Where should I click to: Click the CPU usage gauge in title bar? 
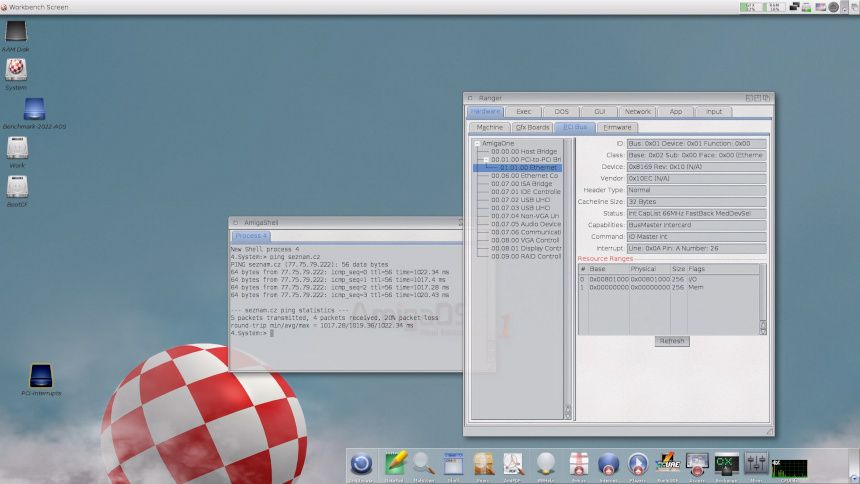pos(749,7)
